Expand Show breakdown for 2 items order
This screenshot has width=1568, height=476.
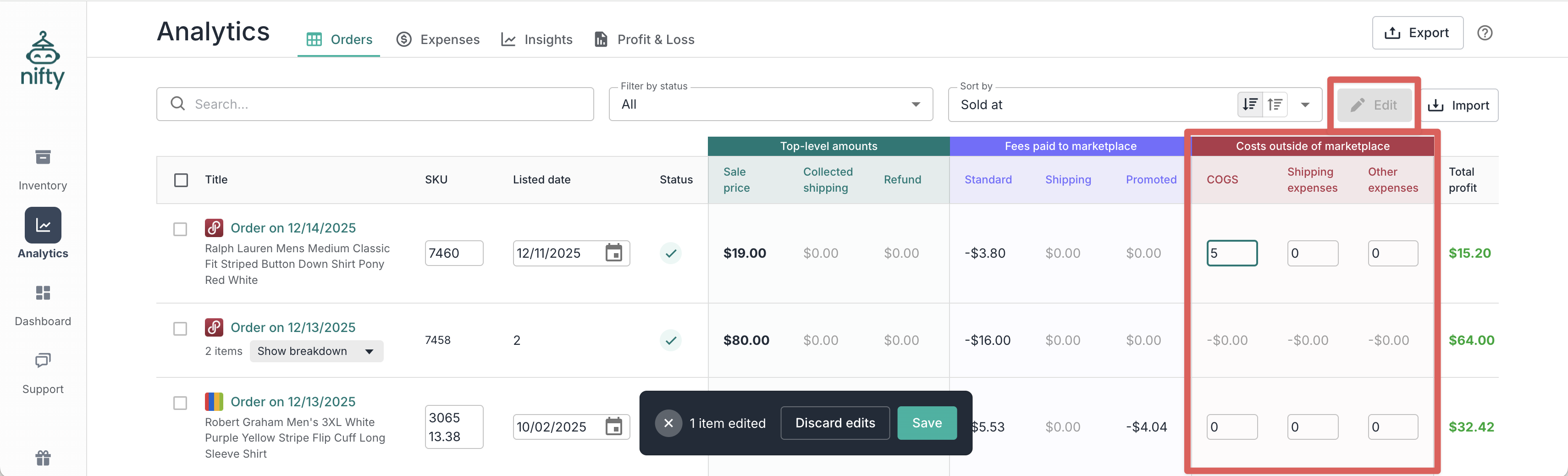click(x=316, y=351)
